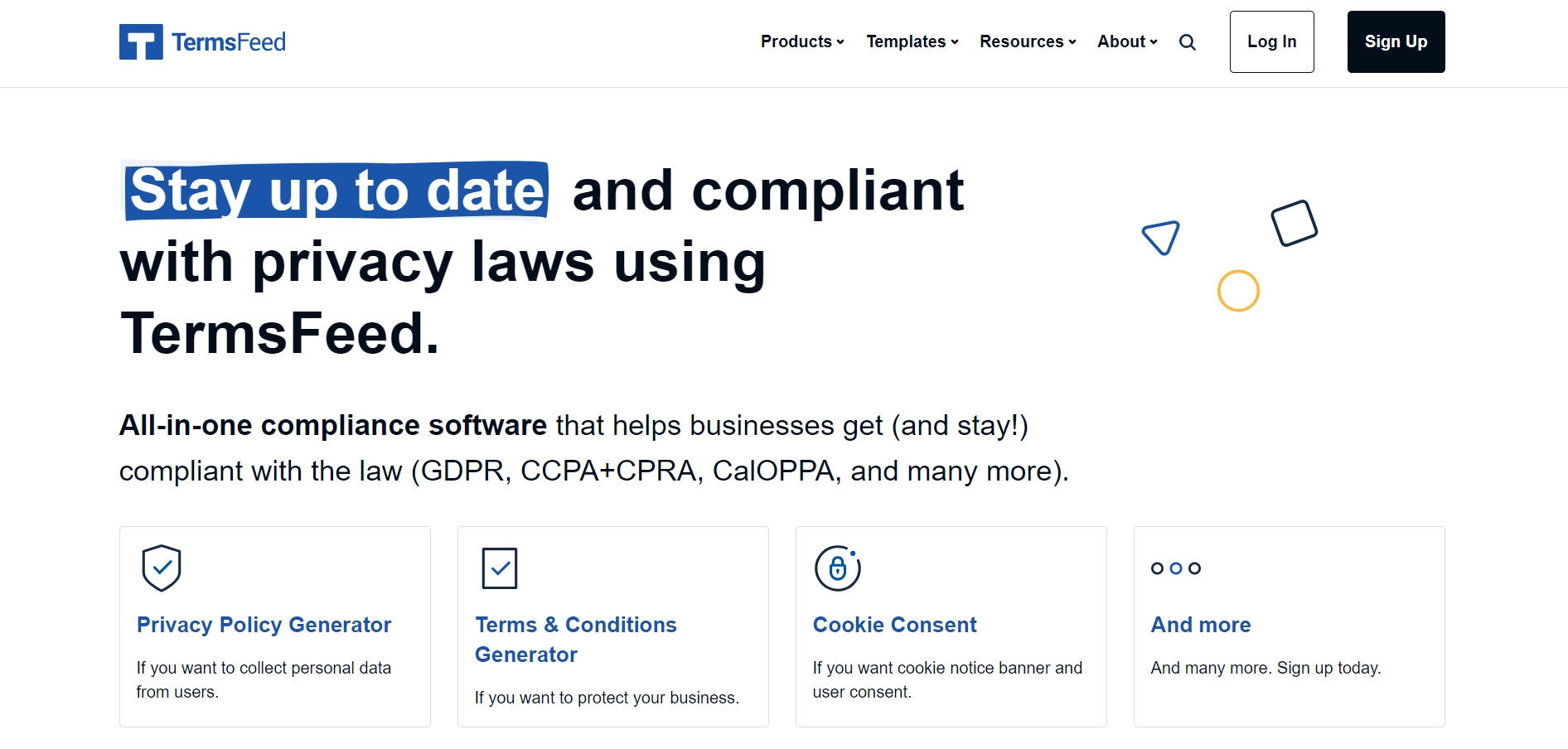Click the yellow circle decorative shape
This screenshot has height=749, width=1568.
point(1237,291)
